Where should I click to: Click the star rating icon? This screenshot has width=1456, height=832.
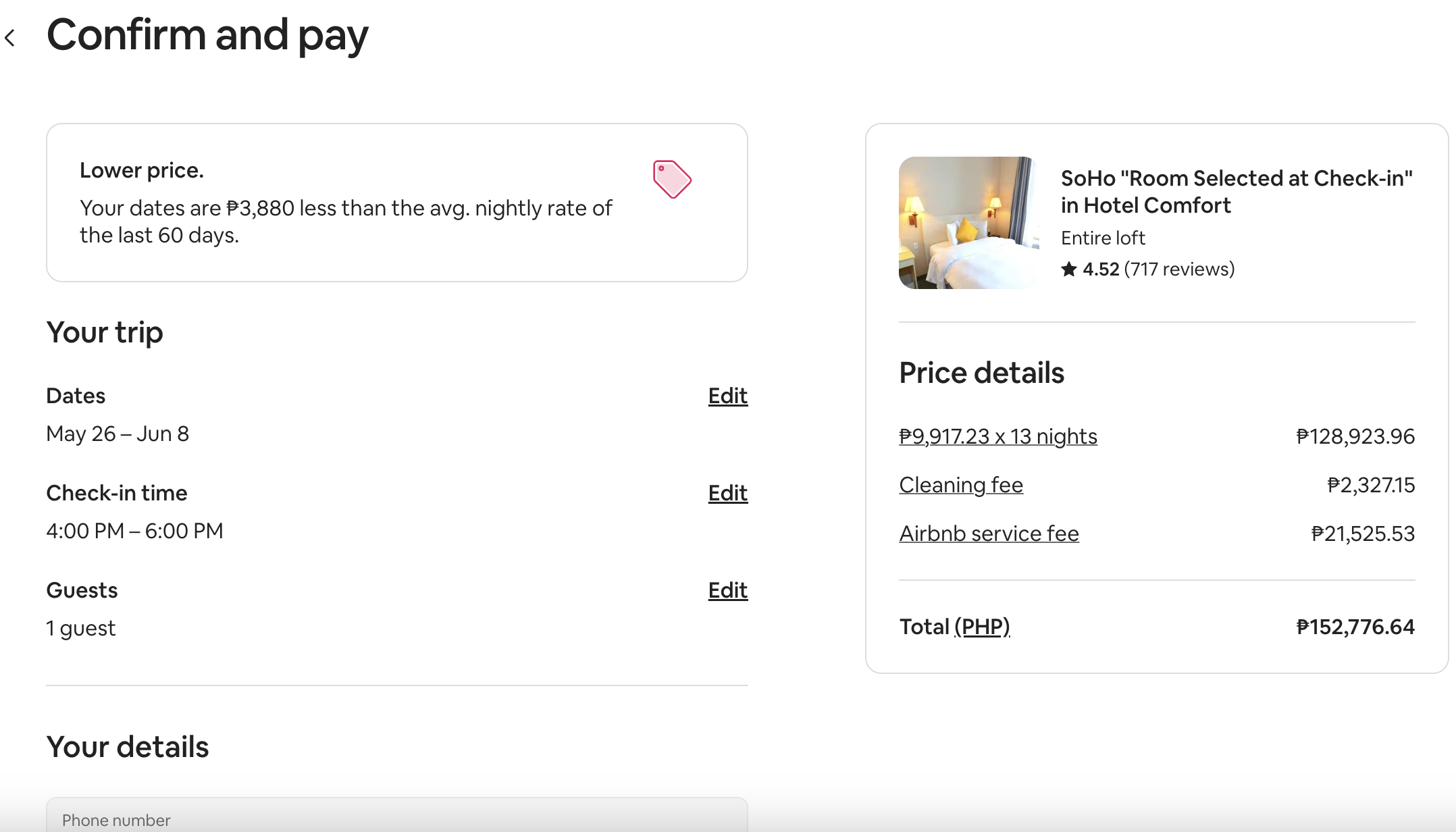coord(1068,269)
